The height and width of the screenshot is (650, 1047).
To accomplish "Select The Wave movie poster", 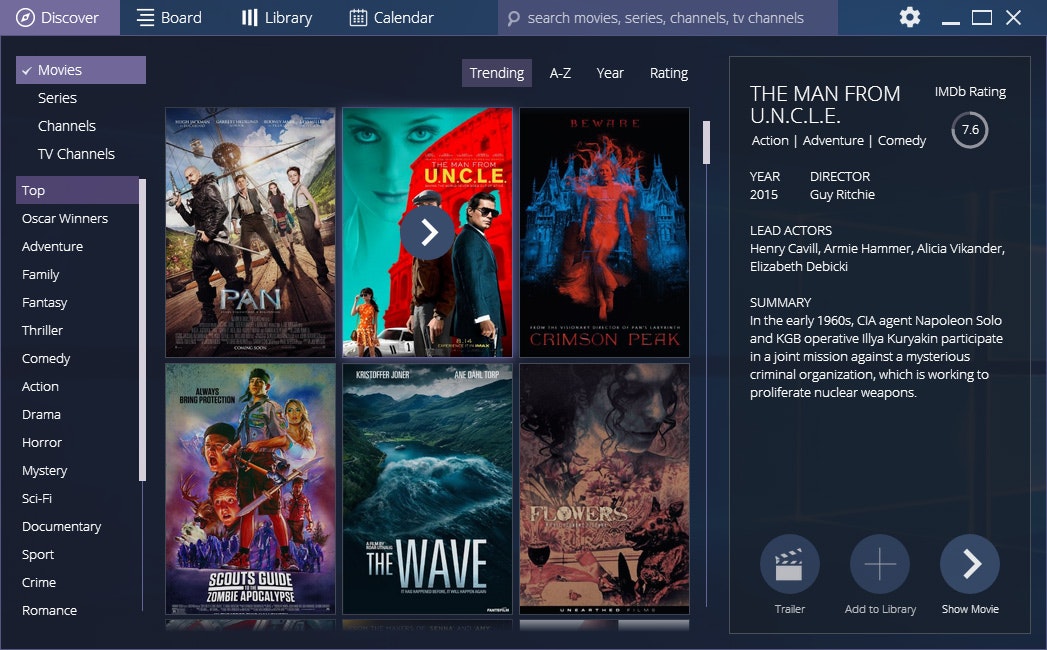I will coord(427,489).
